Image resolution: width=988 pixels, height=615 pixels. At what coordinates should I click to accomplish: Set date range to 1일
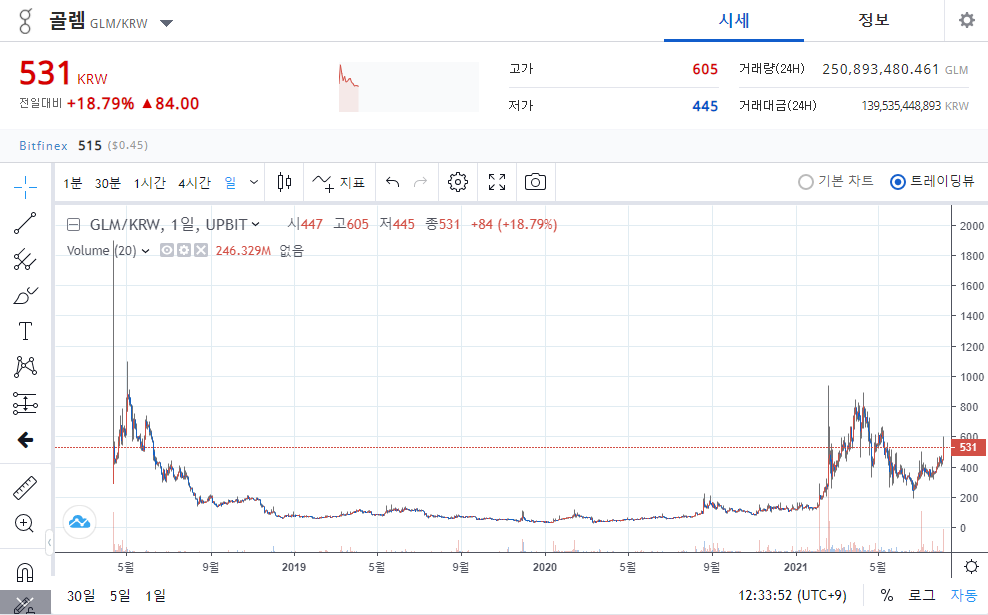click(155, 595)
